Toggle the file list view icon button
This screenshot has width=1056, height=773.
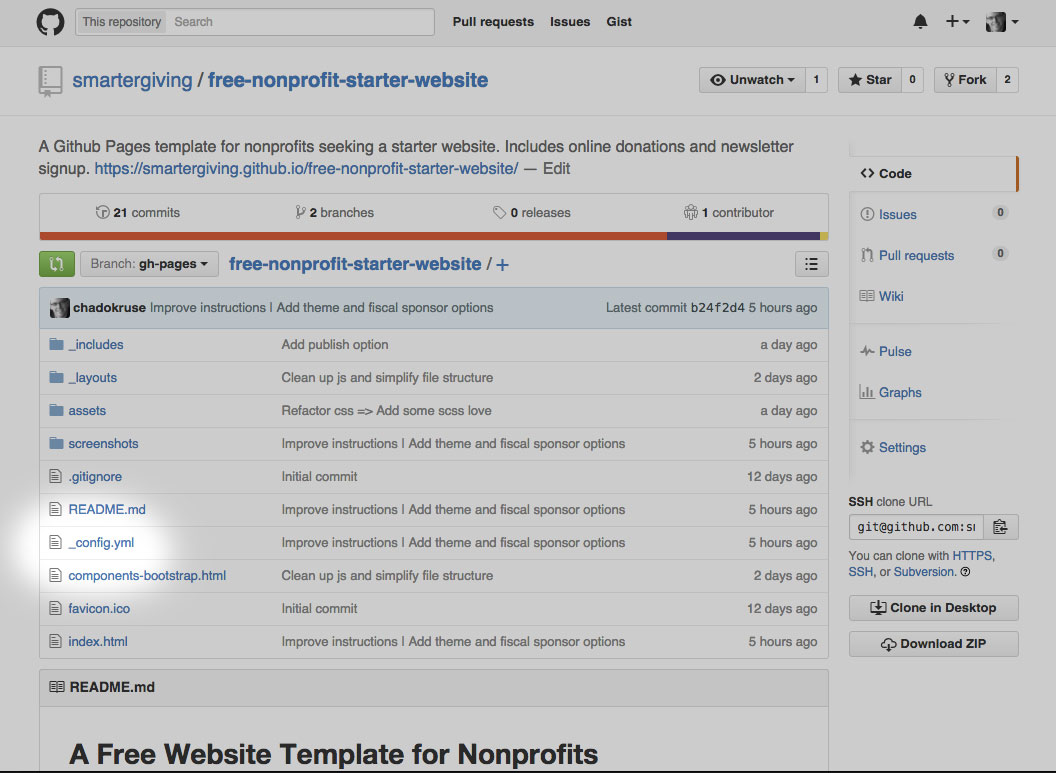click(x=812, y=264)
